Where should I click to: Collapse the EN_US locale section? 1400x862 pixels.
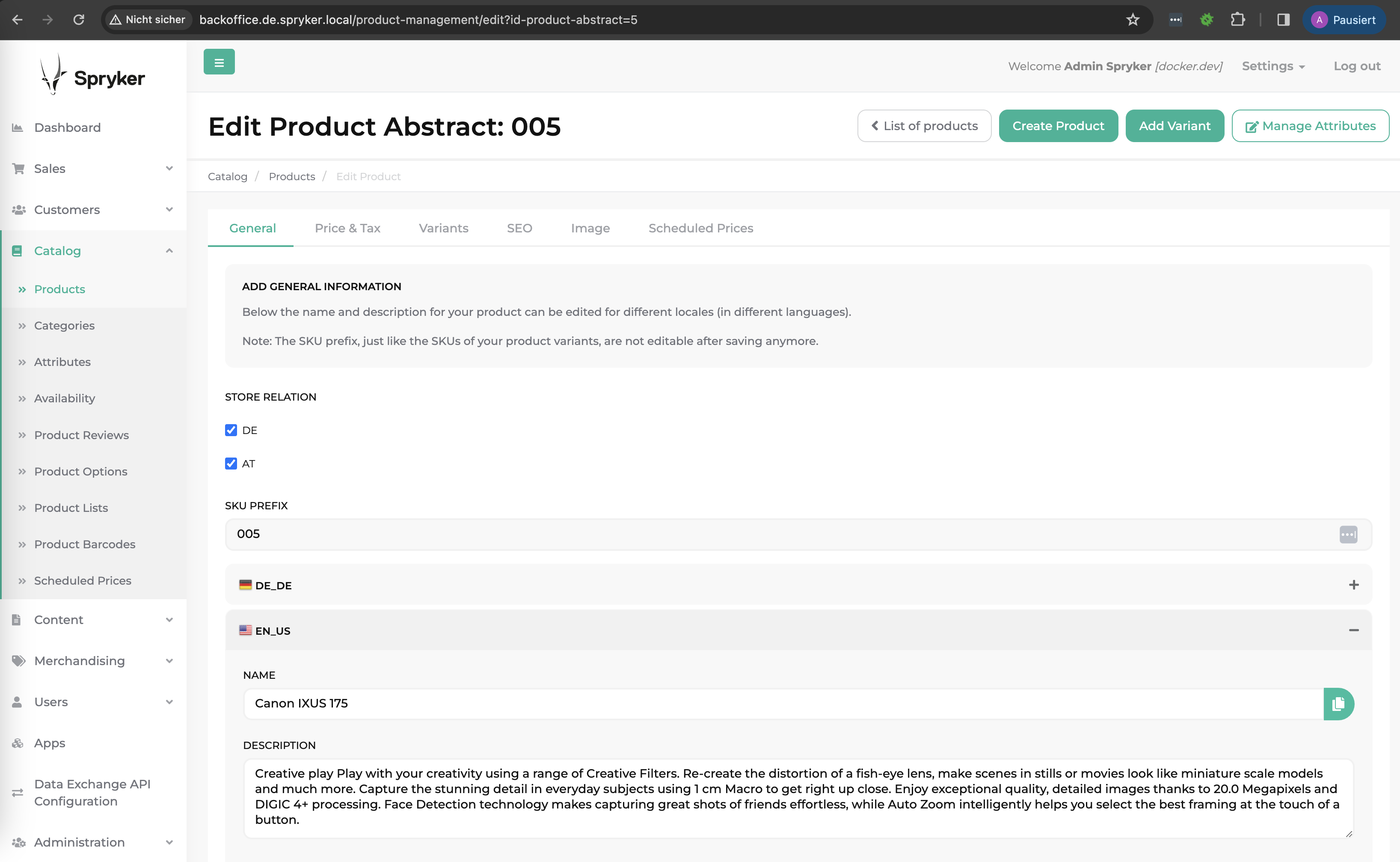[x=1353, y=630]
